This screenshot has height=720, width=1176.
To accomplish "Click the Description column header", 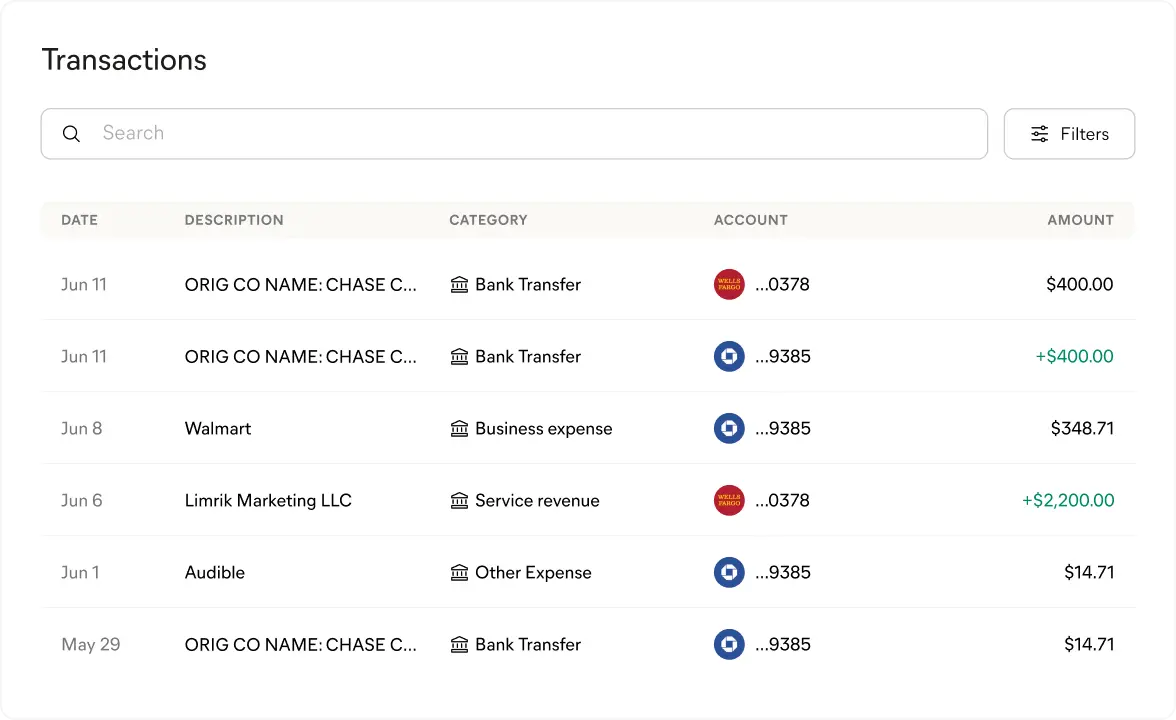I will pos(234,220).
